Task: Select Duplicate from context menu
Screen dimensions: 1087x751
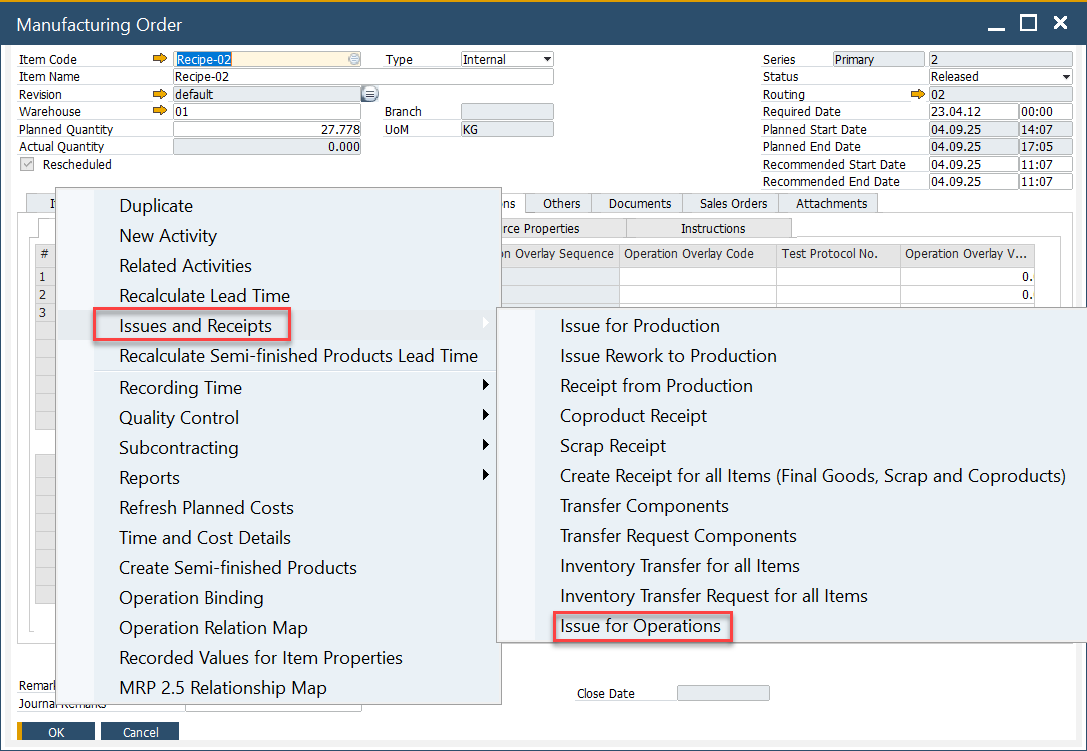Action: coord(156,206)
